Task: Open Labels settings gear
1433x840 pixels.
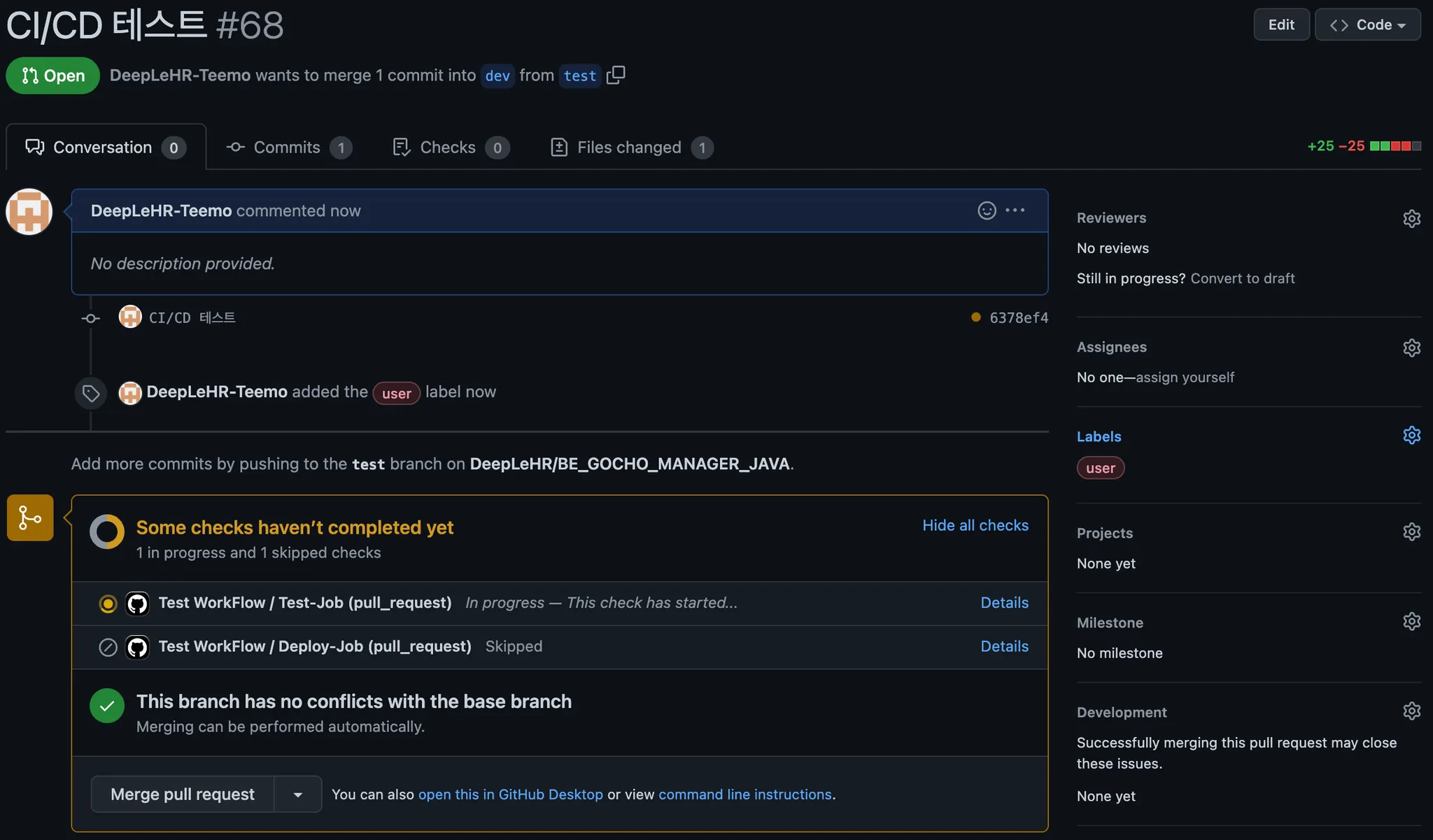Action: pos(1411,436)
